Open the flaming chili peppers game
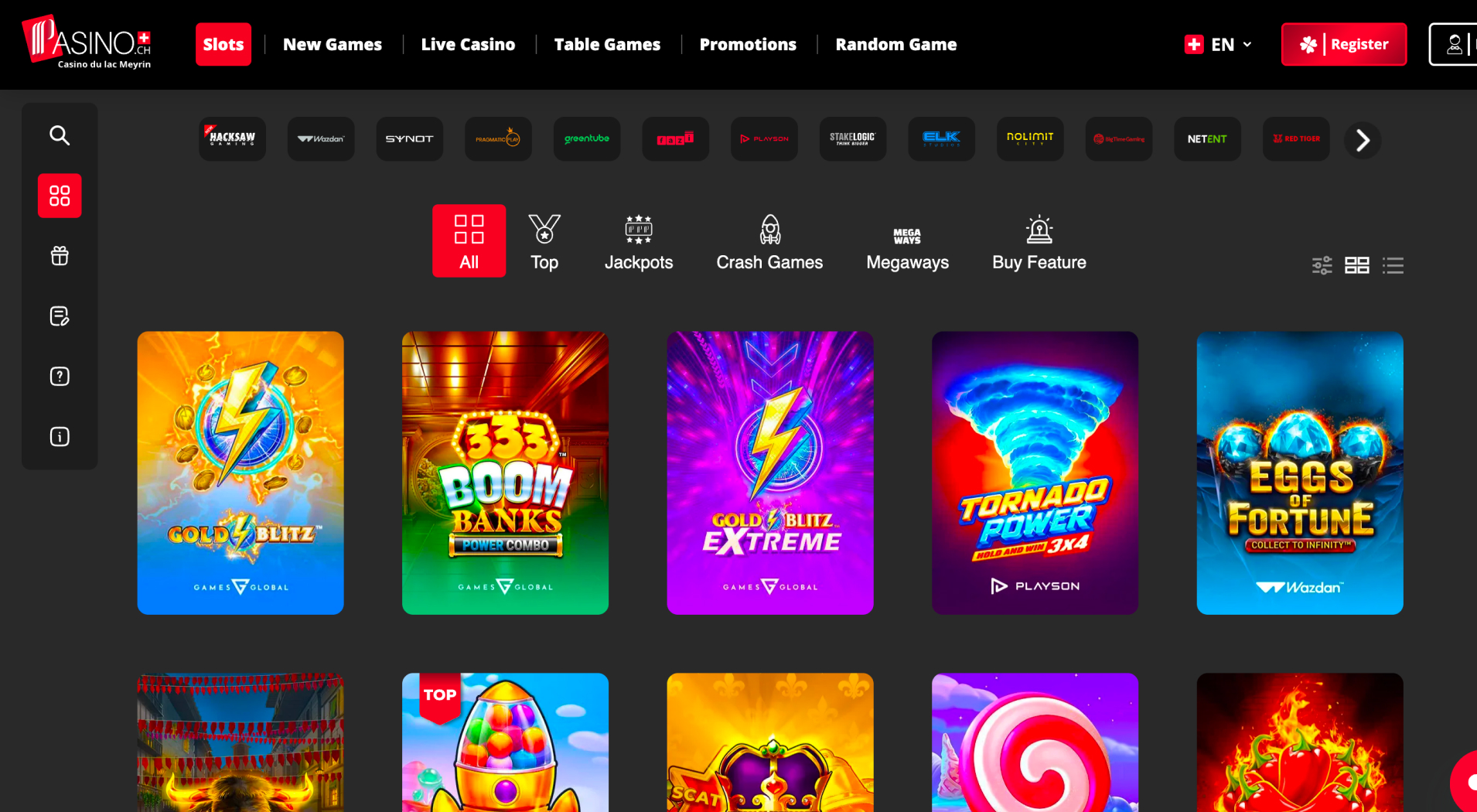This screenshot has height=812, width=1477. coord(1300,742)
